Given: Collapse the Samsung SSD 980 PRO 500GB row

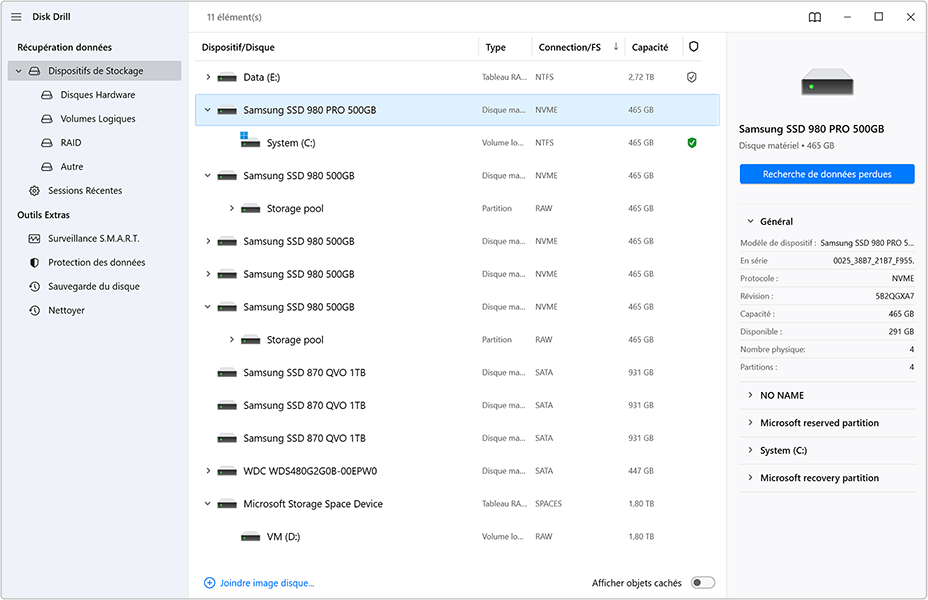Looking at the screenshot, I should tap(208, 110).
